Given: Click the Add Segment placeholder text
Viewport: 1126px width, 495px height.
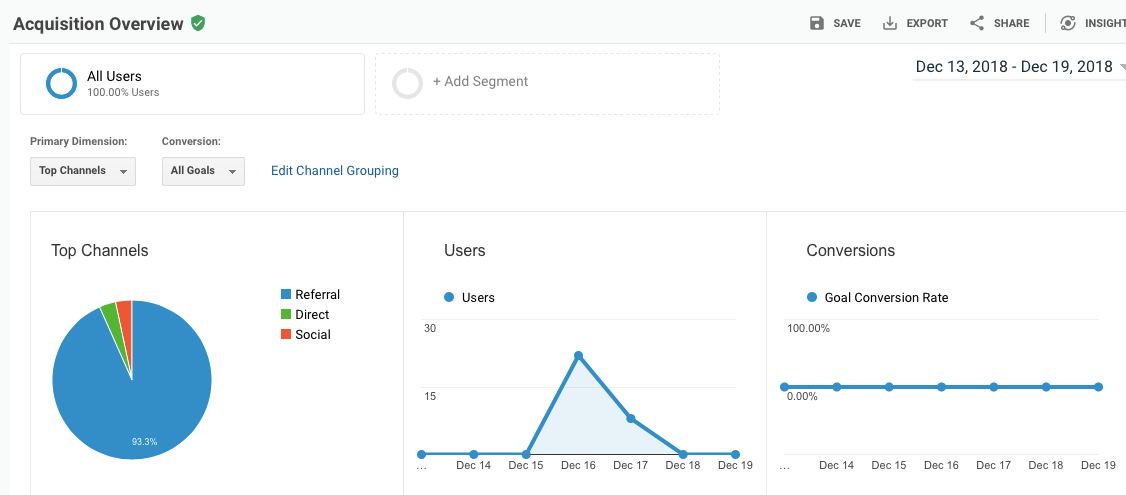Looking at the screenshot, I should coord(480,82).
